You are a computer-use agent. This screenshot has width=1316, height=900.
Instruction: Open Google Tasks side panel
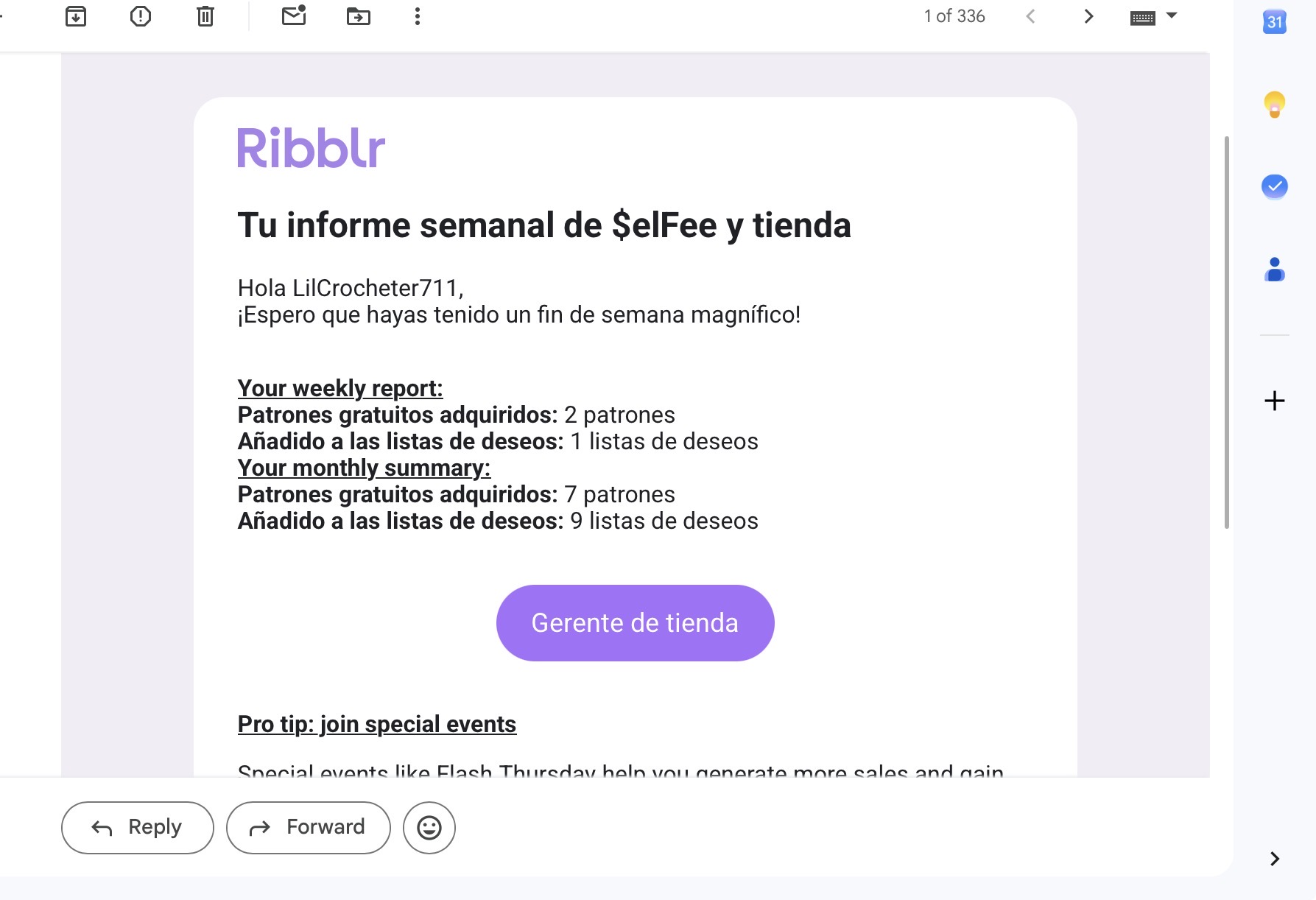[x=1275, y=186]
